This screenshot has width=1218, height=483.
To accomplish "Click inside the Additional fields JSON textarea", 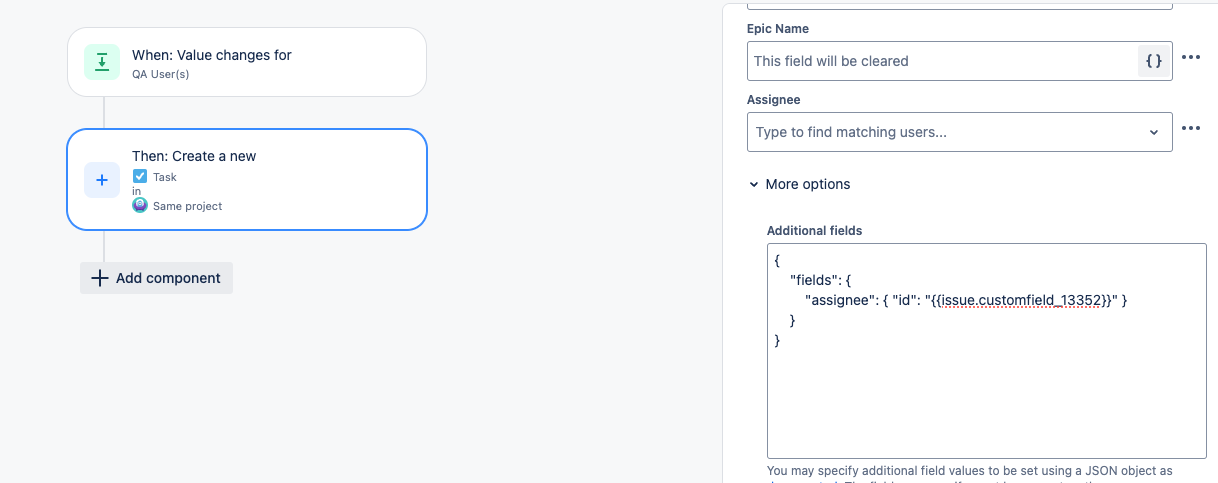I will [x=987, y=350].
